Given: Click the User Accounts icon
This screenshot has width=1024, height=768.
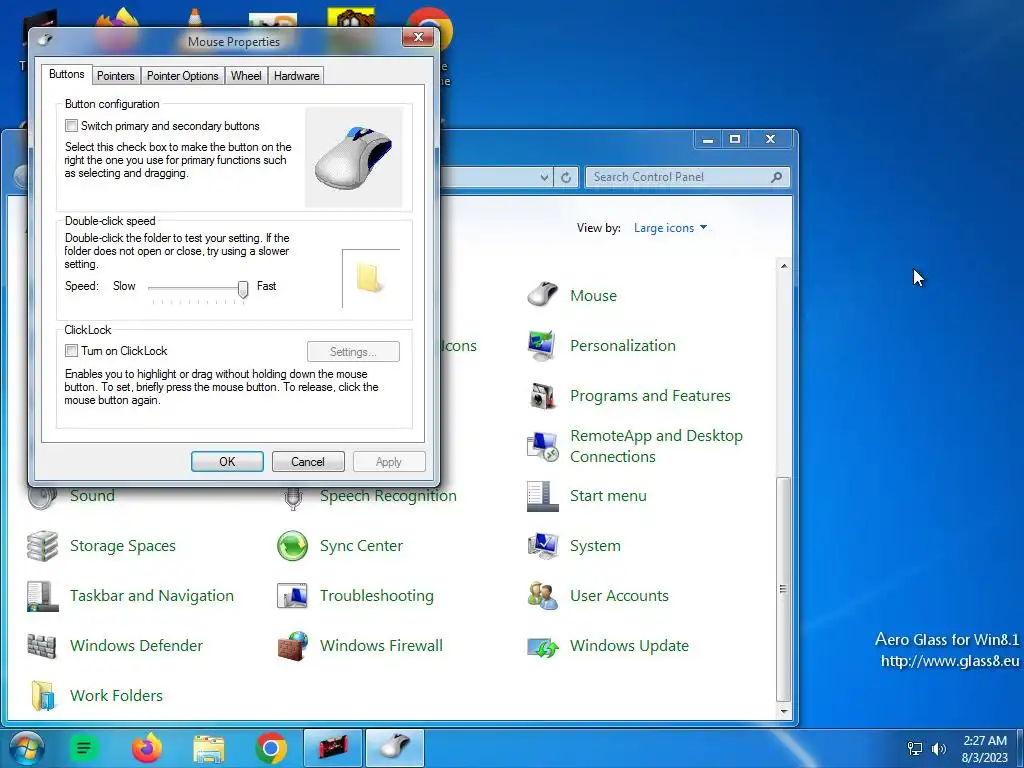Looking at the screenshot, I should (x=542, y=596).
